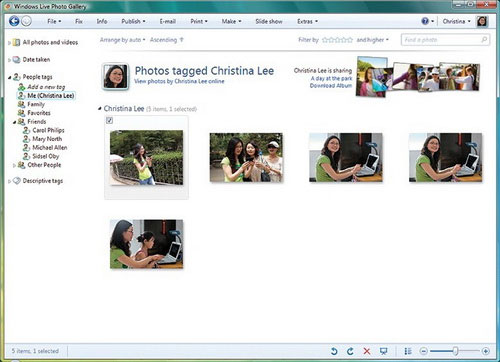Image resolution: width=500 pixels, height=362 pixels.
Task: Open the Print menu
Action: (199, 21)
